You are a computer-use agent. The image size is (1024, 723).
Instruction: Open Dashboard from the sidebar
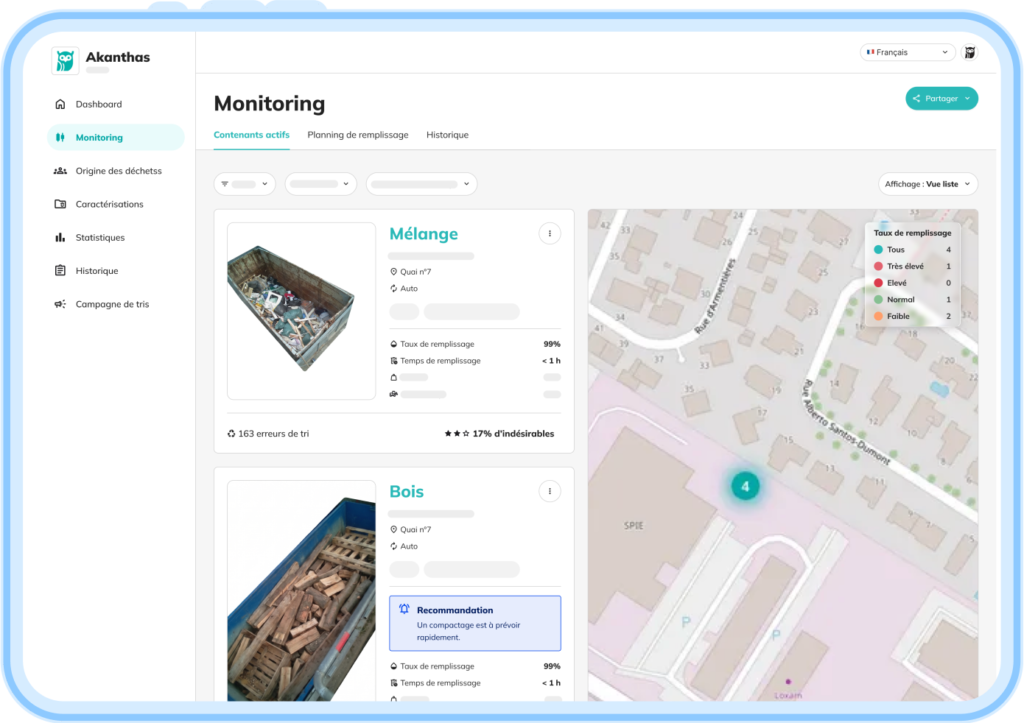(x=98, y=104)
